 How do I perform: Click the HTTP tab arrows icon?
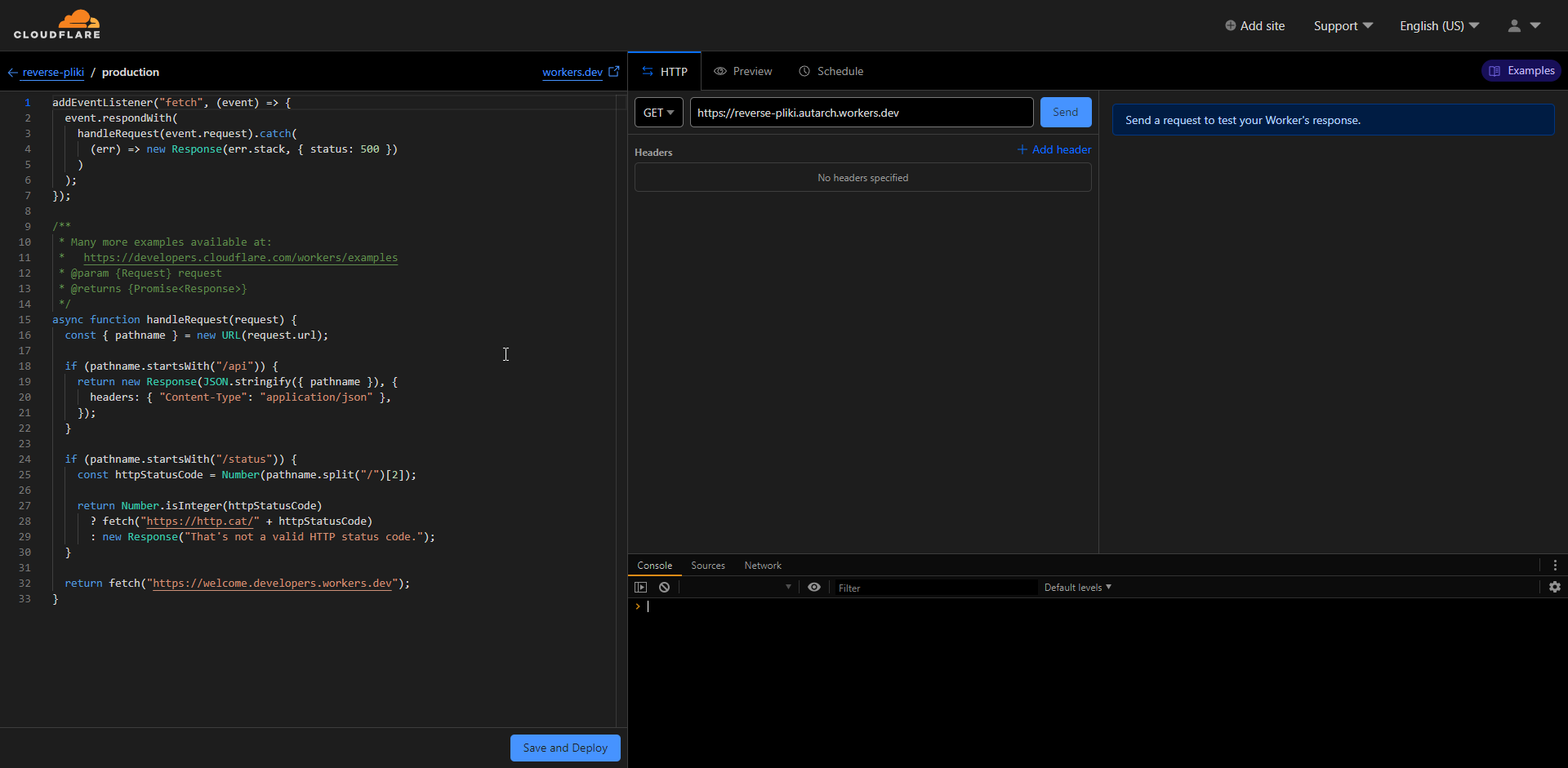648,72
